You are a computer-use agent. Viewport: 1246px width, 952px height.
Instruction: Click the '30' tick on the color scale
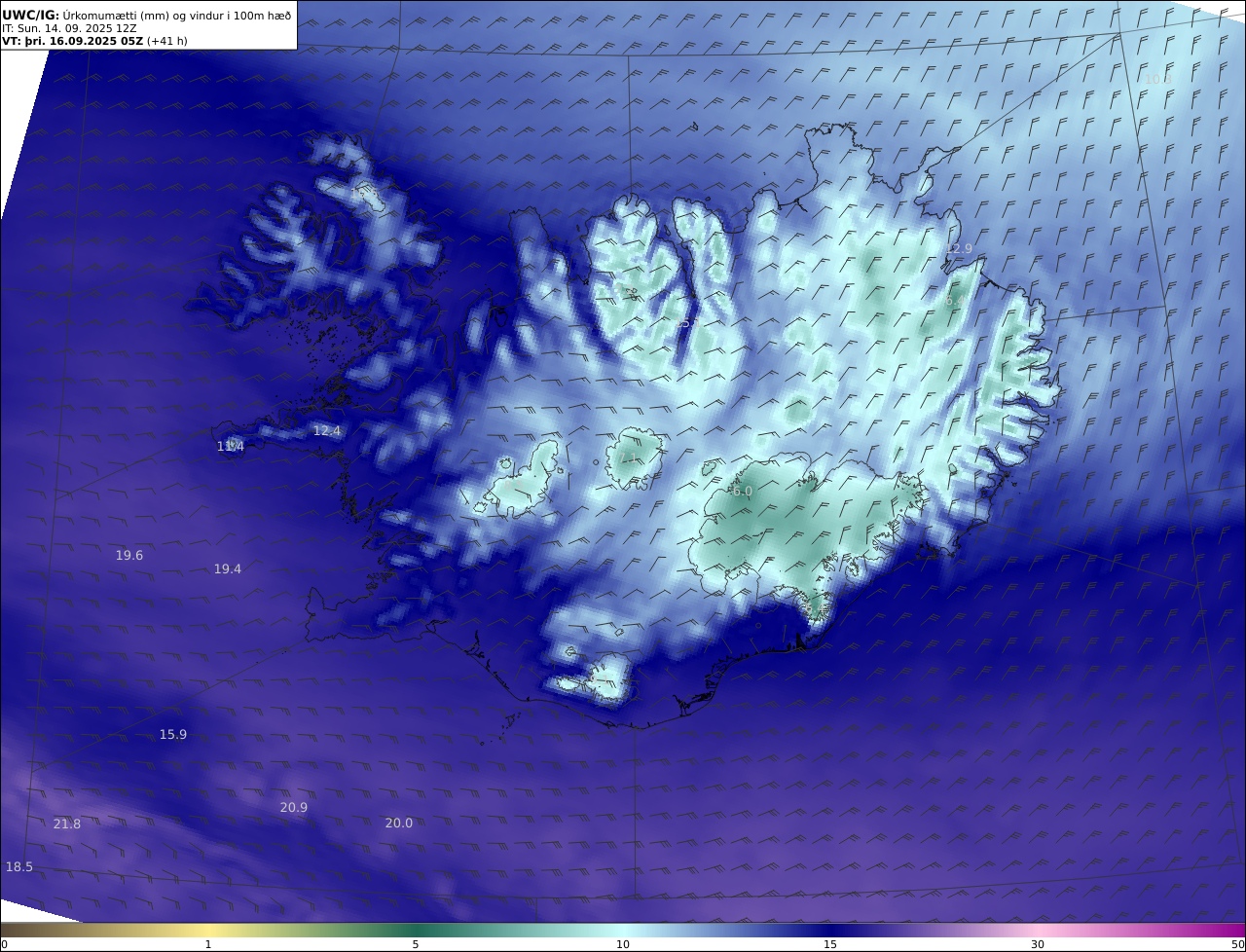click(1038, 944)
